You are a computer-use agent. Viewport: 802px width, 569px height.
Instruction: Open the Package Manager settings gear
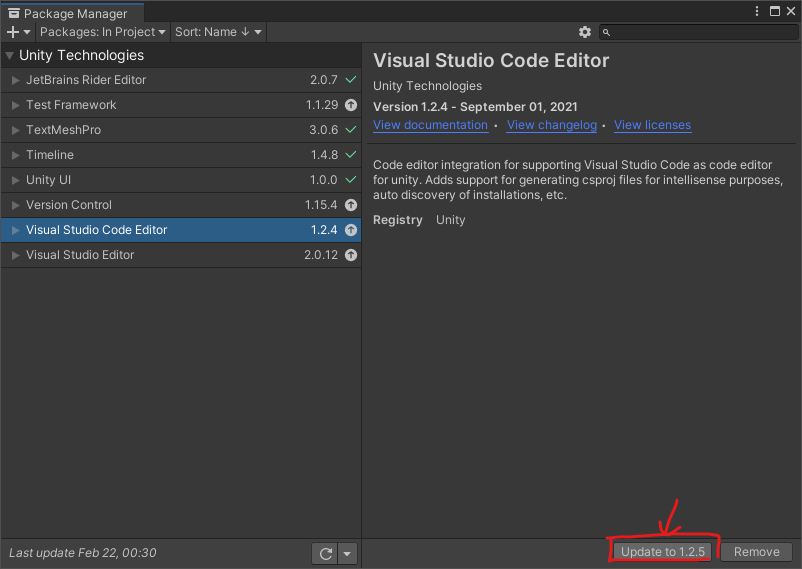pyautogui.click(x=585, y=32)
